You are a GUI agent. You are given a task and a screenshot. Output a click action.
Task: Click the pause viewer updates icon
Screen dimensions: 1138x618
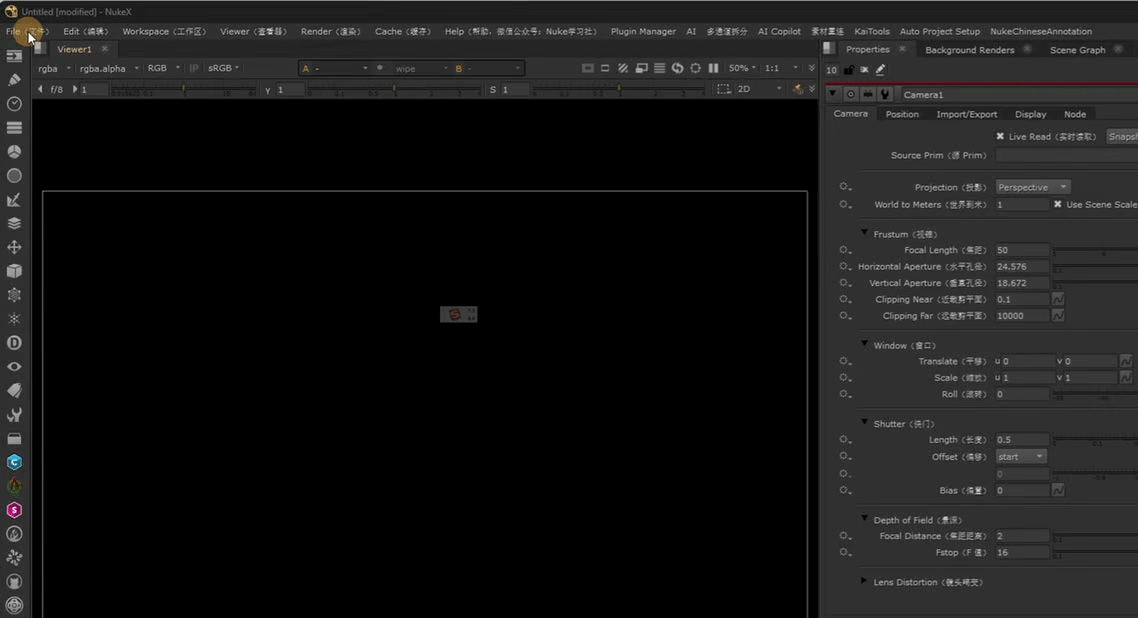pyautogui.click(x=713, y=68)
